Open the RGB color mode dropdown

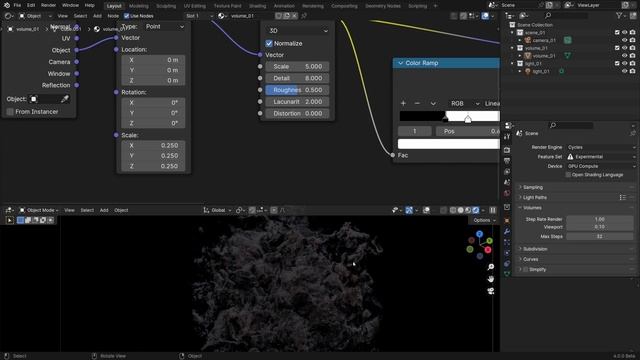[x=464, y=104]
